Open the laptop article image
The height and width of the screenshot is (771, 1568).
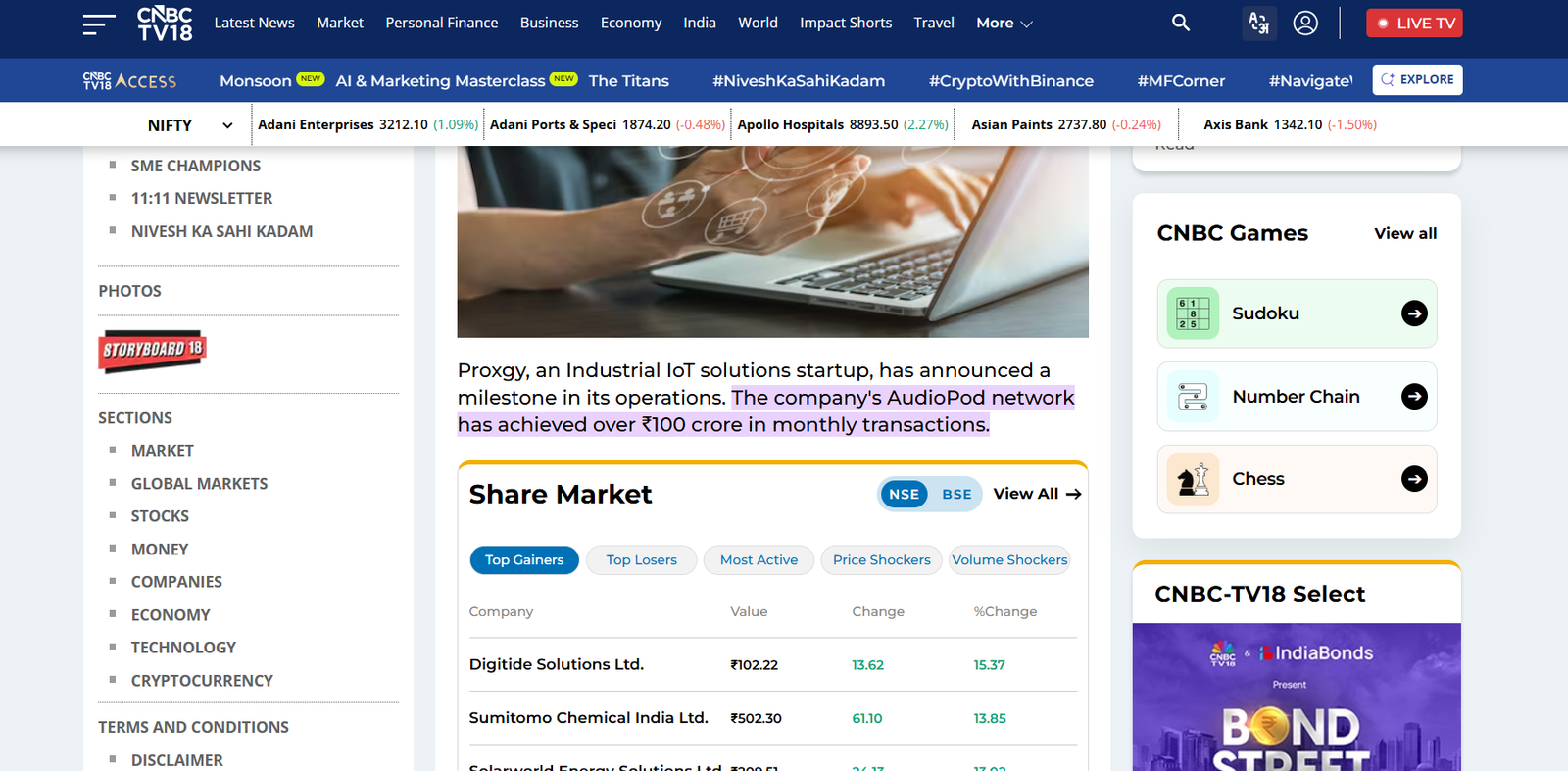772,242
